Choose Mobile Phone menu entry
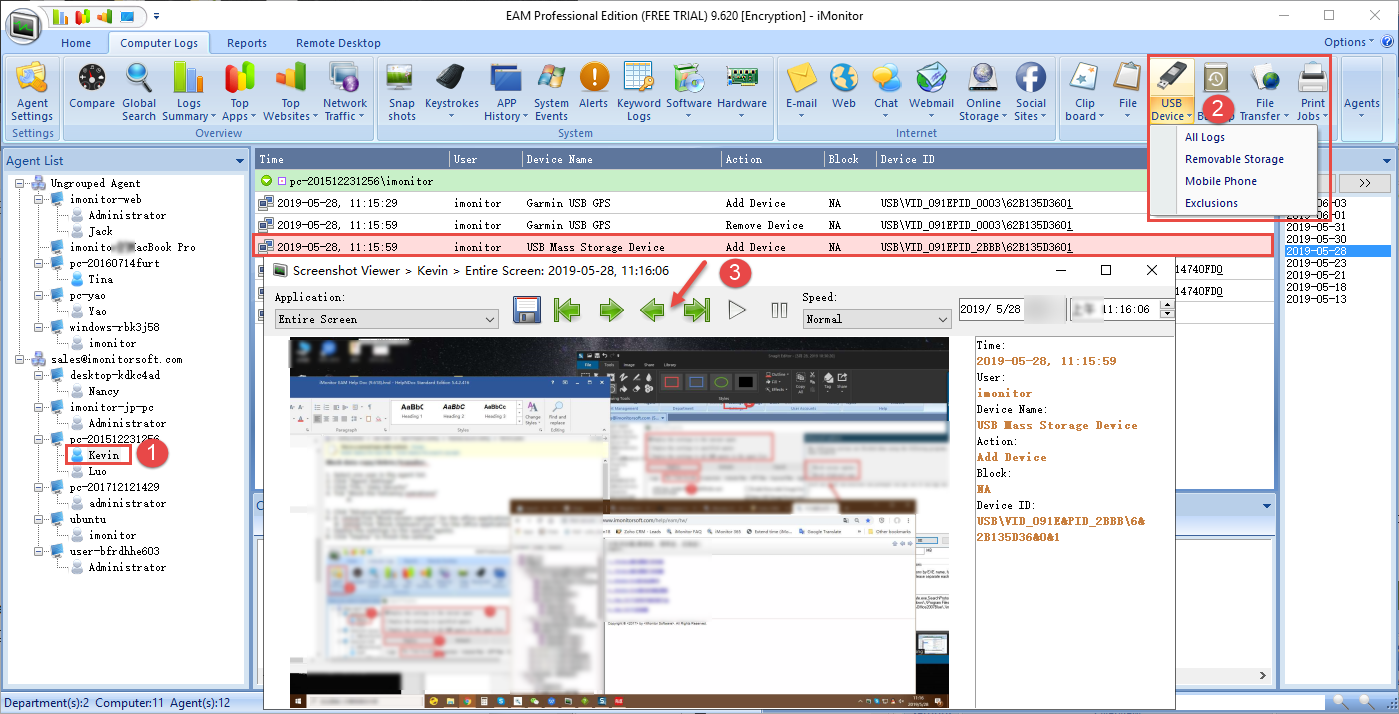This screenshot has width=1399, height=714. pos(1221,181)
